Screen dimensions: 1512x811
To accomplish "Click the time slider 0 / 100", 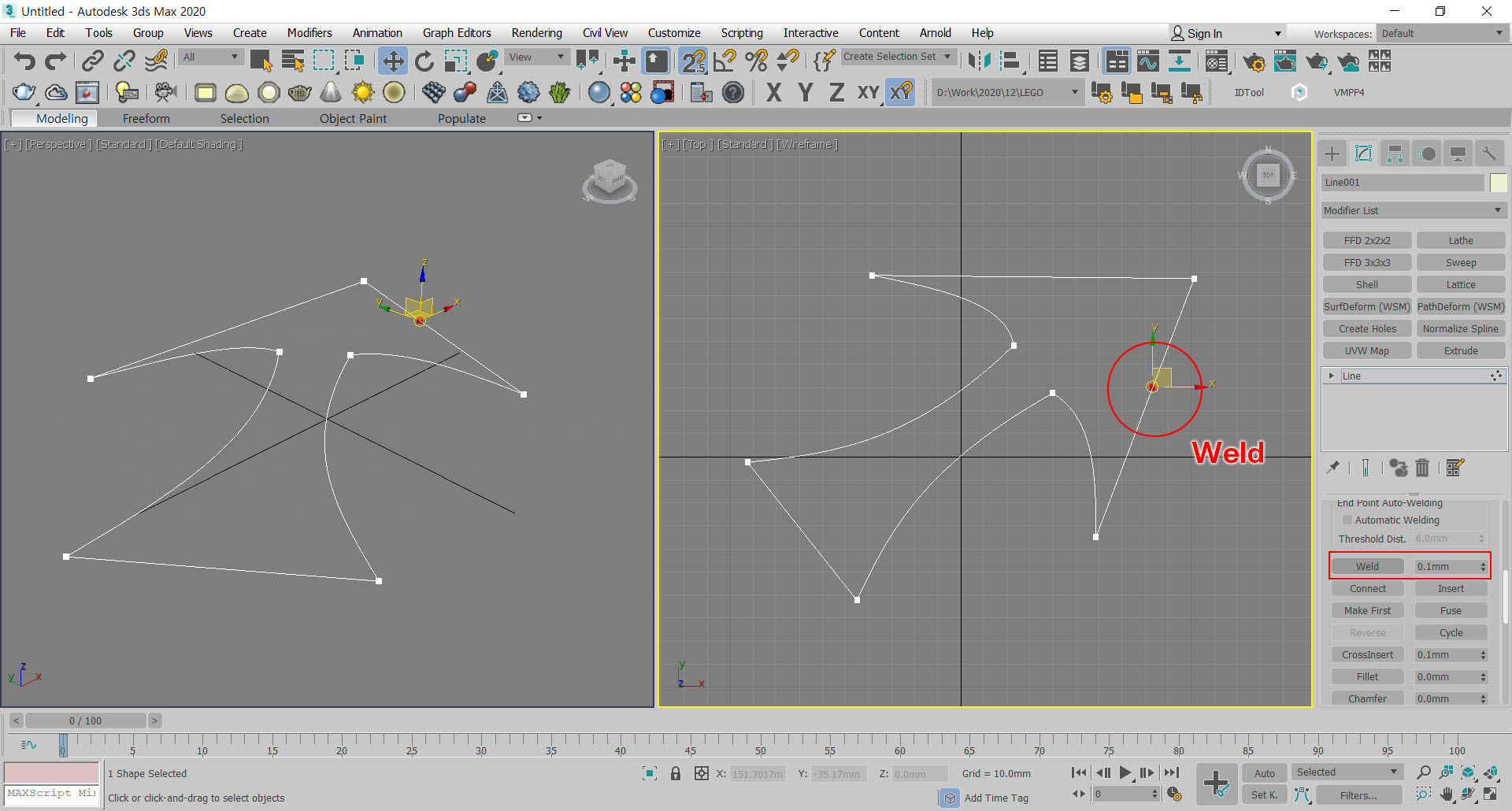I will tap(85, 720).
